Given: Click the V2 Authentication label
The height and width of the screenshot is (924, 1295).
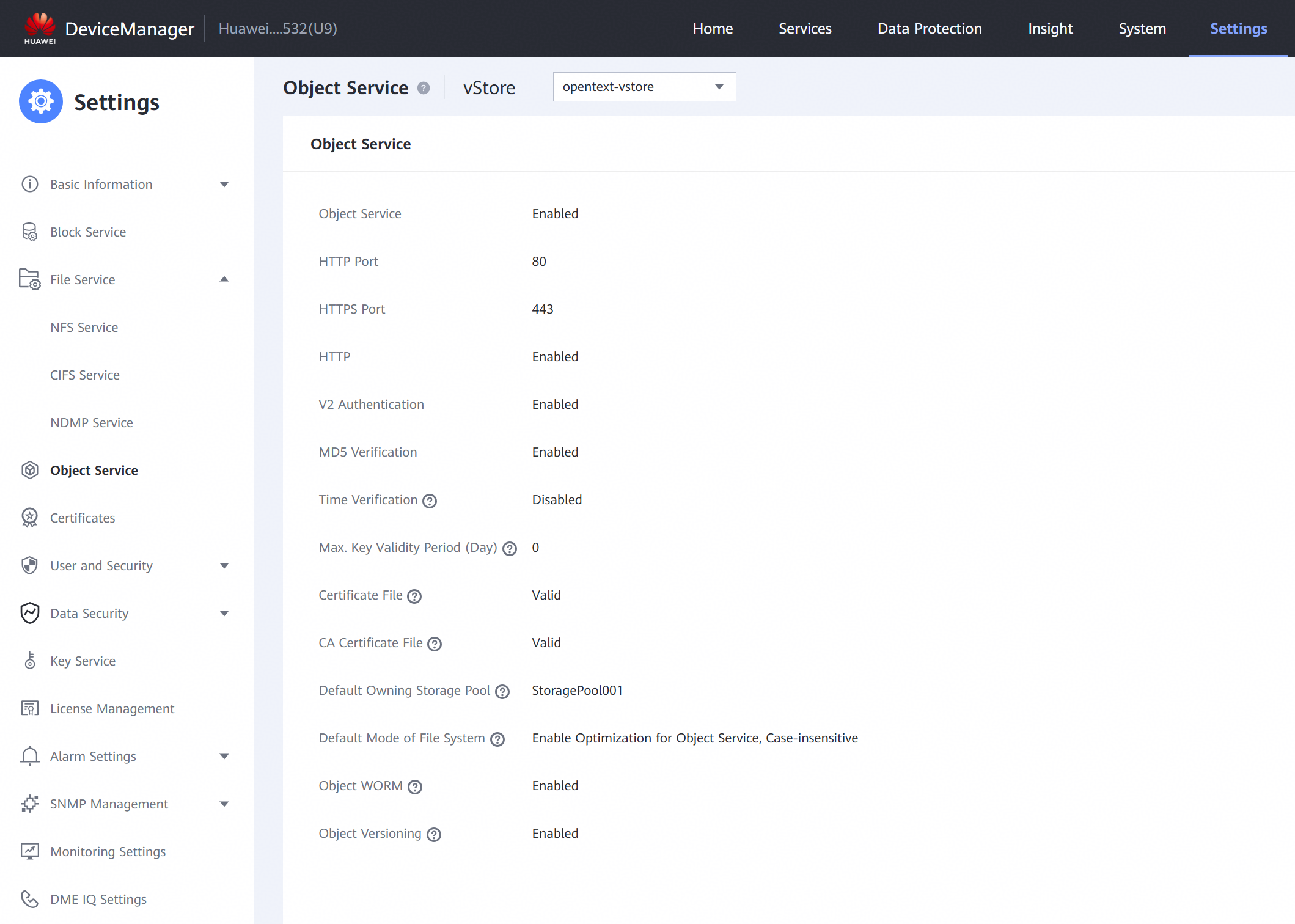Looking at the screenshot, I should pyautogui.click(x=372, y=404).
